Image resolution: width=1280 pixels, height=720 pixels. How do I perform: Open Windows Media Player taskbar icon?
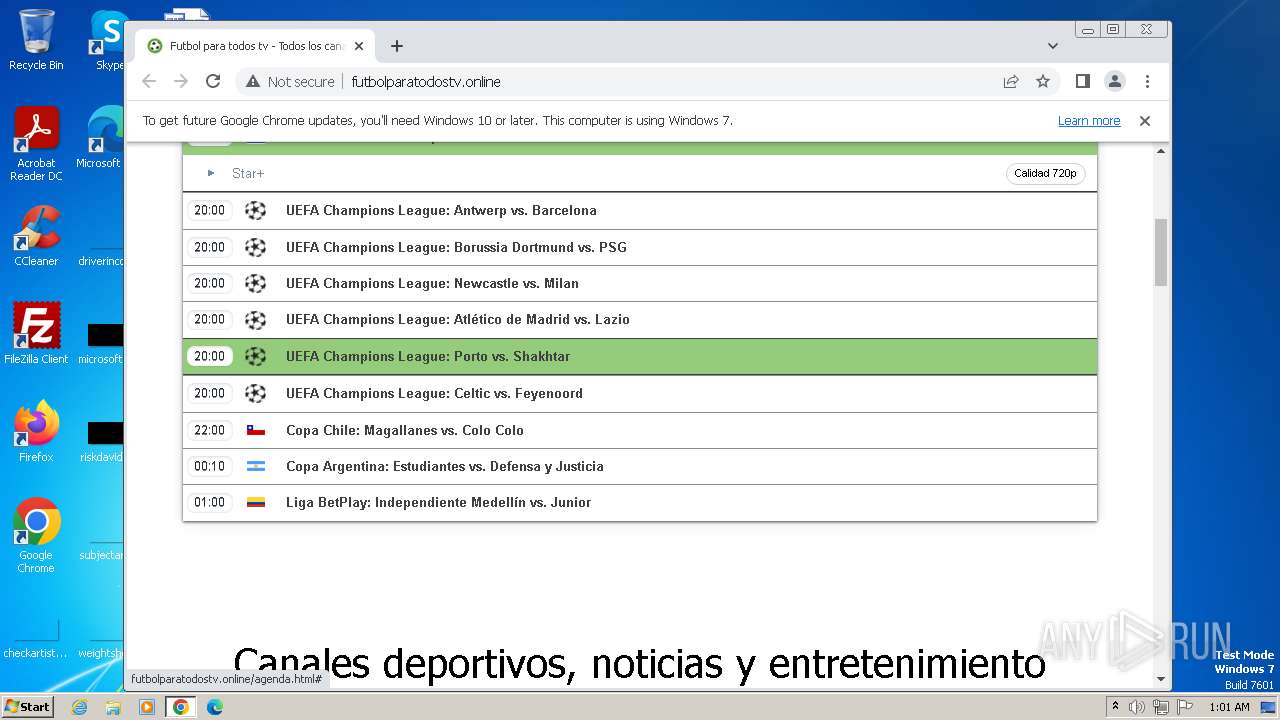(147, 707)
